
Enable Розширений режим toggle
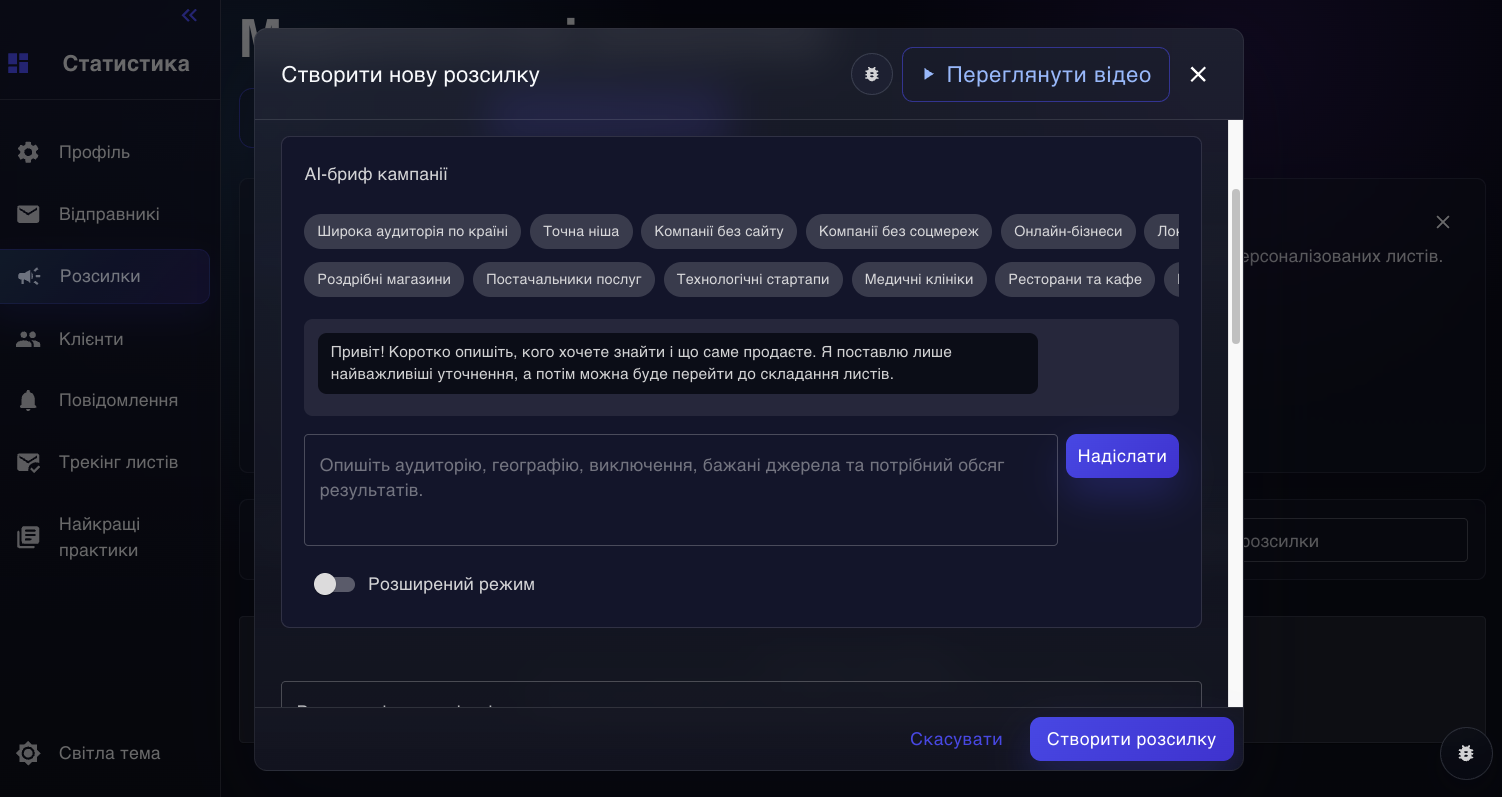335,584
